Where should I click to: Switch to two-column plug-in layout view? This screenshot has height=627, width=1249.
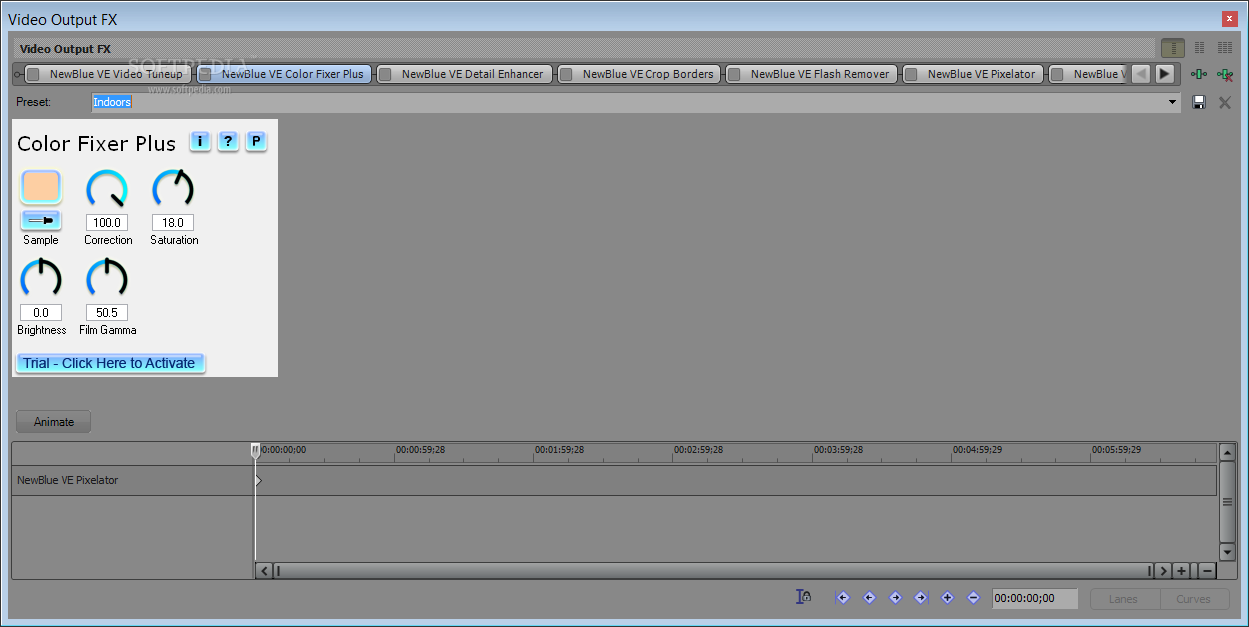(x=1200, y=48)
